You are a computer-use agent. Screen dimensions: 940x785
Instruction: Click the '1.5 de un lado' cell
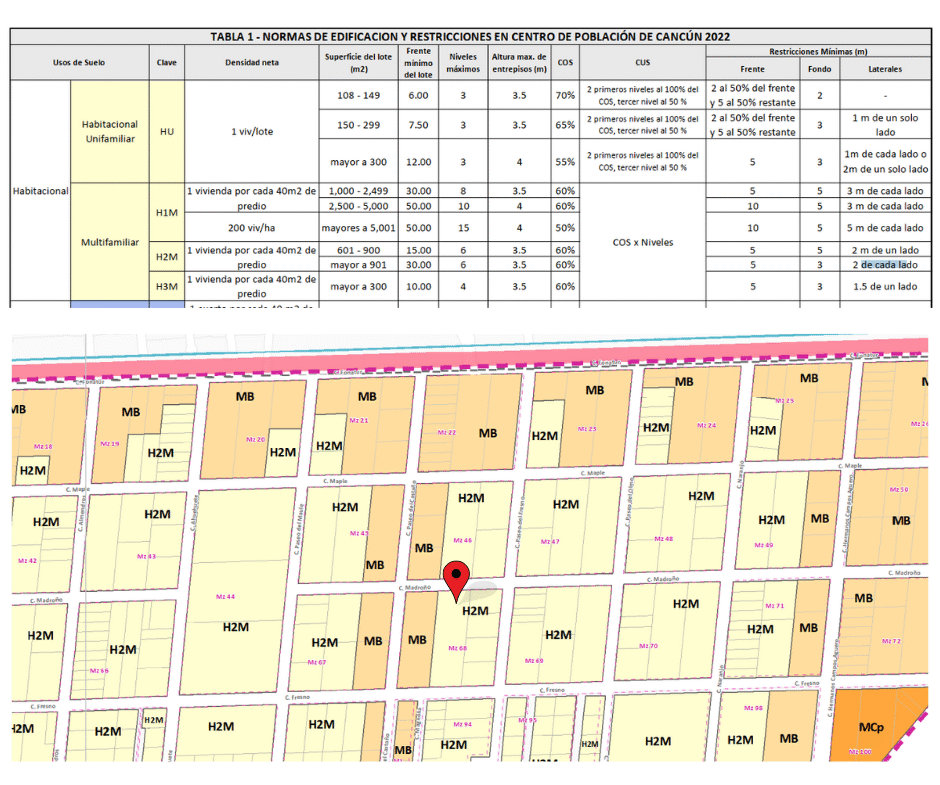pos(885,287)
